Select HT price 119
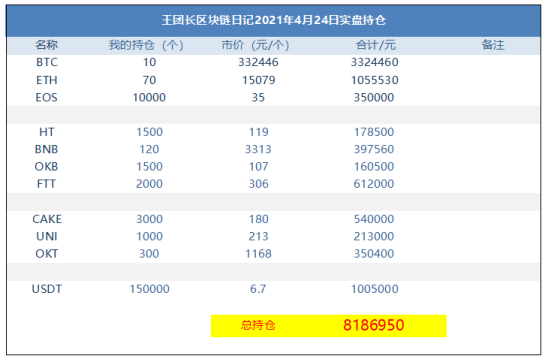Image resolution: width=548 pixels, height=362 pixels. pyautogui.click(x=259, y=132)
